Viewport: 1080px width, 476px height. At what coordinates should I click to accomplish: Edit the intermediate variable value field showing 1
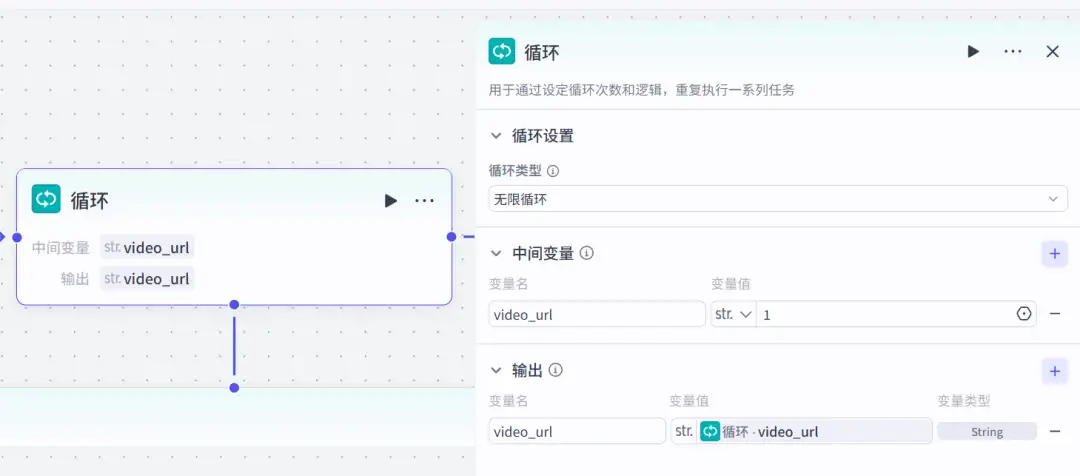[885, 314]
